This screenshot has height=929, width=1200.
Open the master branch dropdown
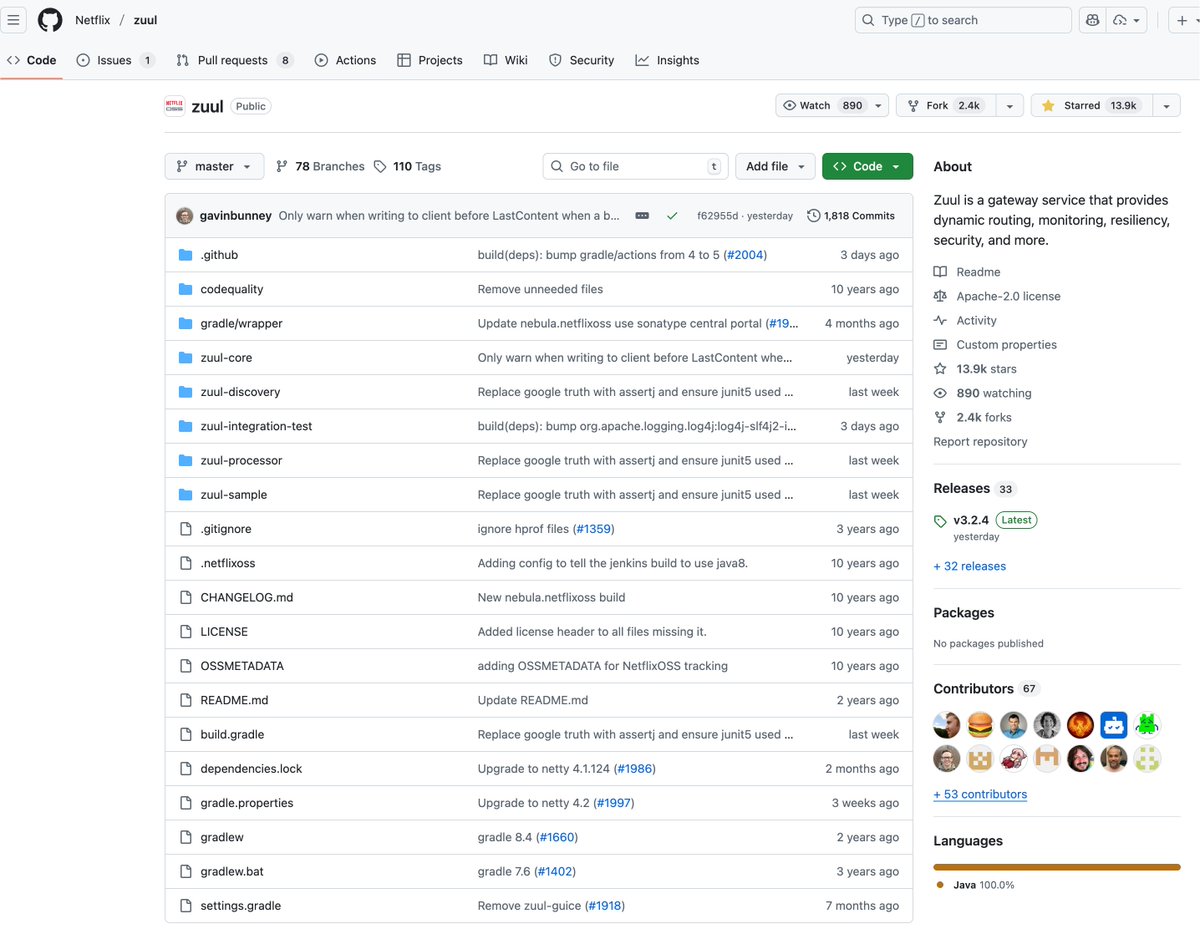click(x=214, y=167)
